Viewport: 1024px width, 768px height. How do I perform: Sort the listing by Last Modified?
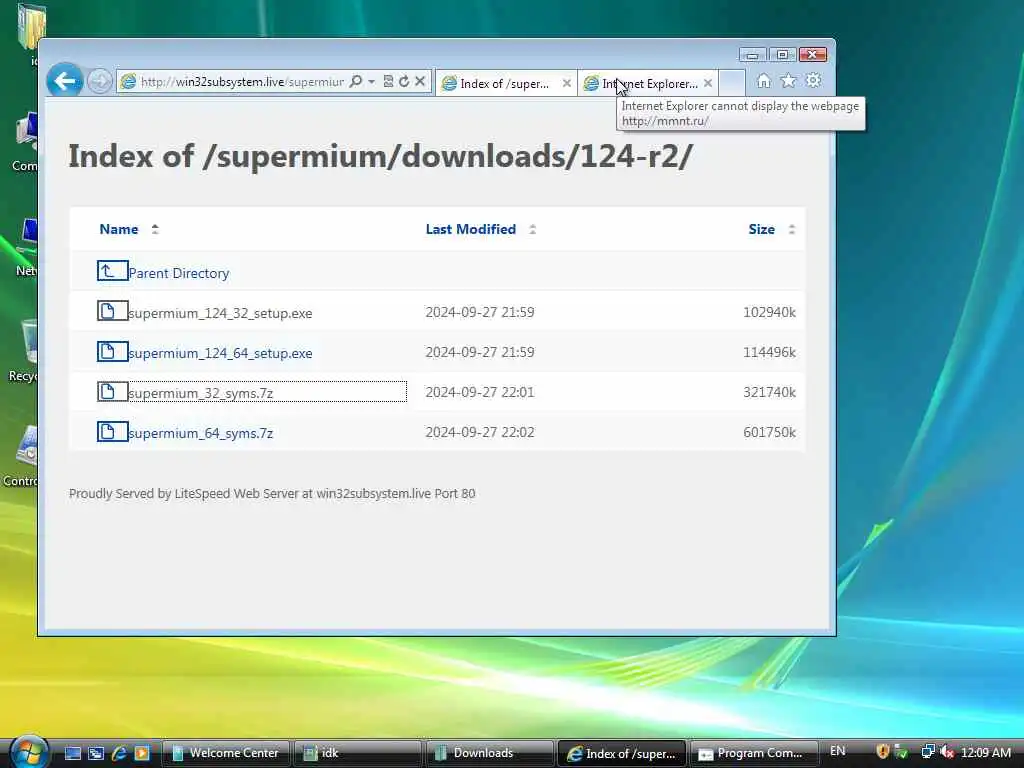pos(471,229)
